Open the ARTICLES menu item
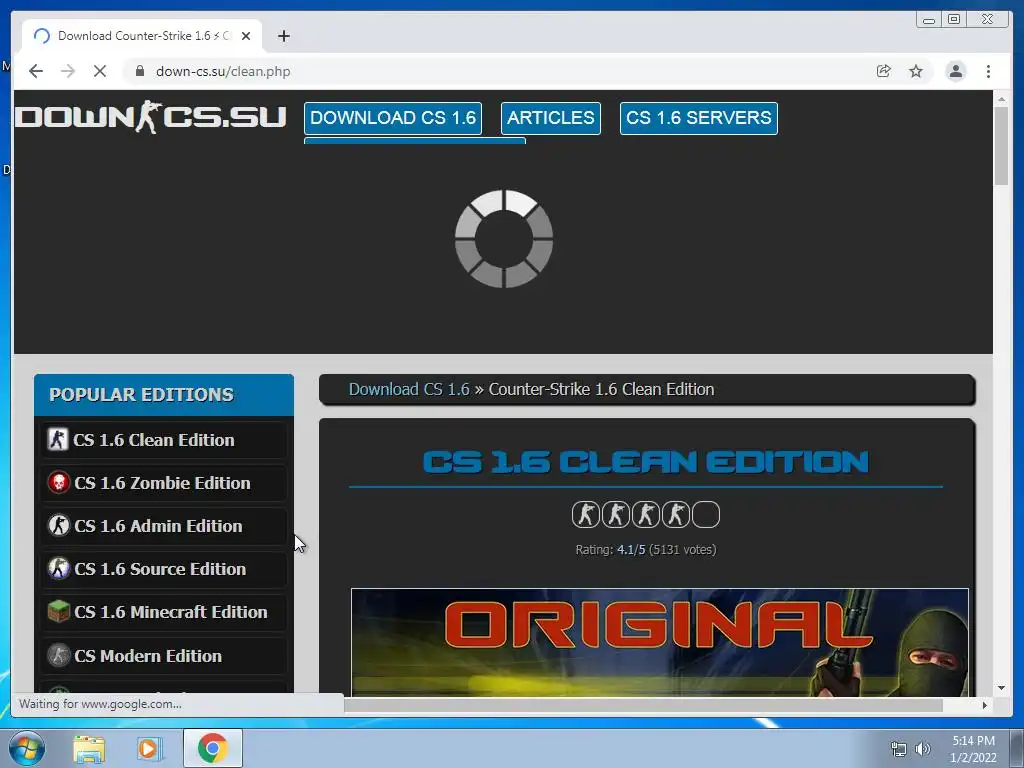This screenshot has width=1024, height=768. click(551, 118)
